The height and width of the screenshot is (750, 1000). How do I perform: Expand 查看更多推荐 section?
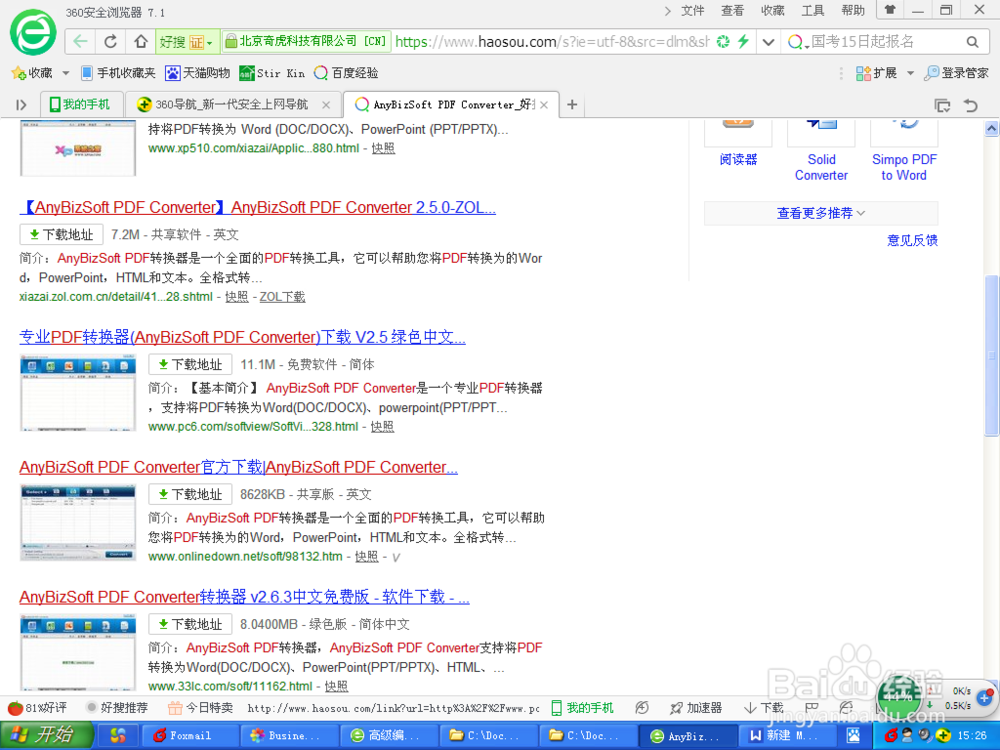click(x=821, y=213)
